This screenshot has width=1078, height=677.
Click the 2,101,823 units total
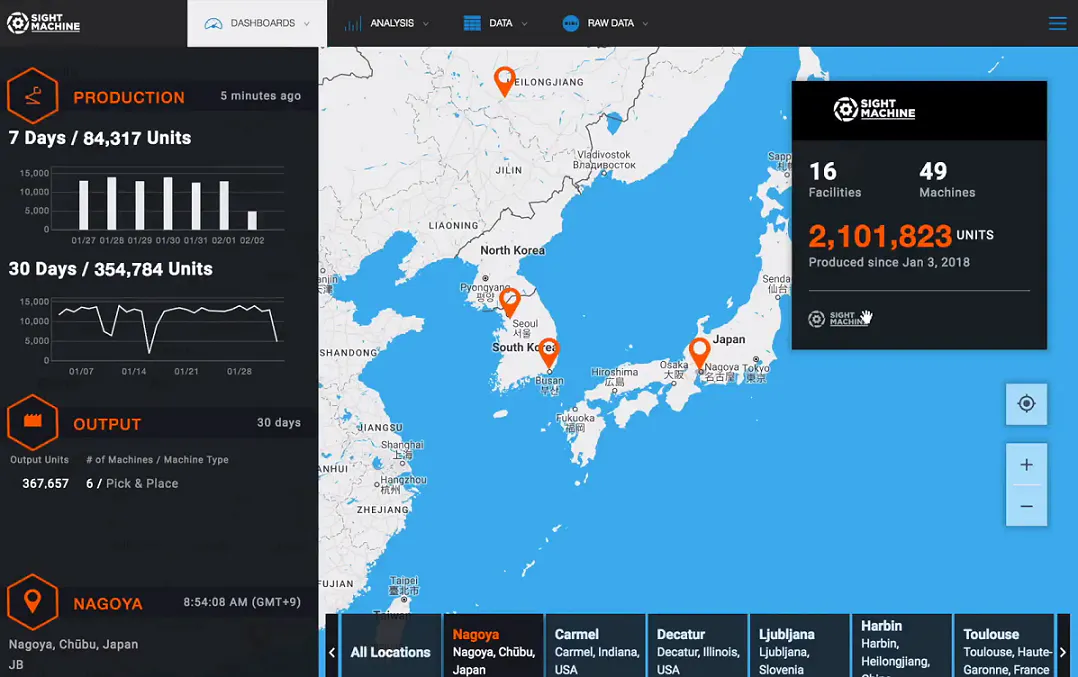(x=880, y=236)
